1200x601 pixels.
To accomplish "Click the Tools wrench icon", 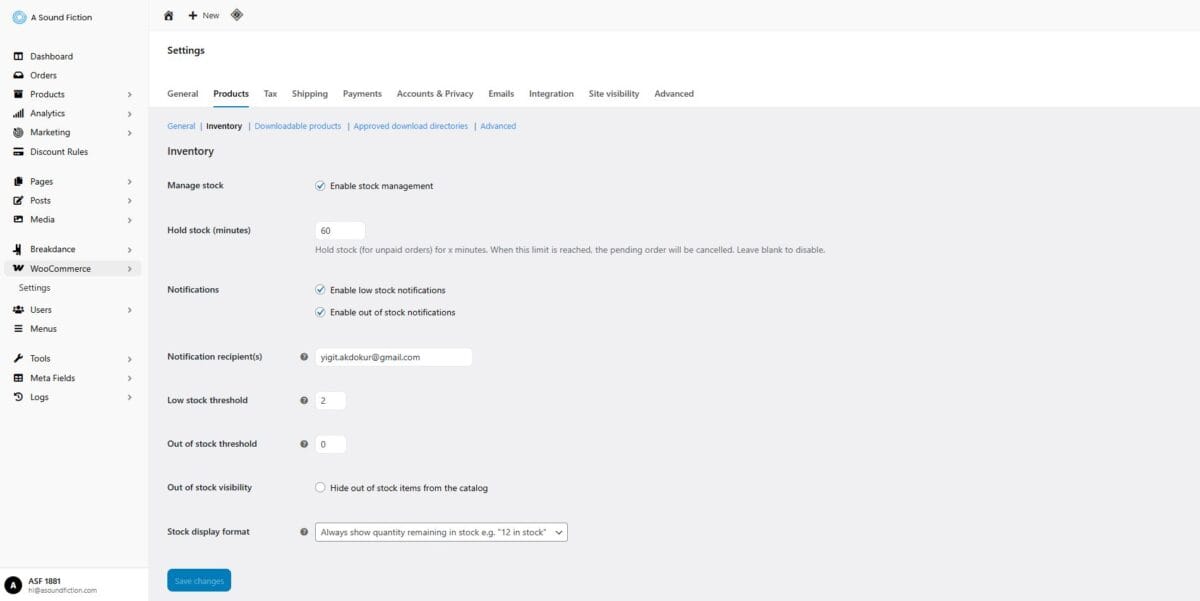I will [17, 358].
